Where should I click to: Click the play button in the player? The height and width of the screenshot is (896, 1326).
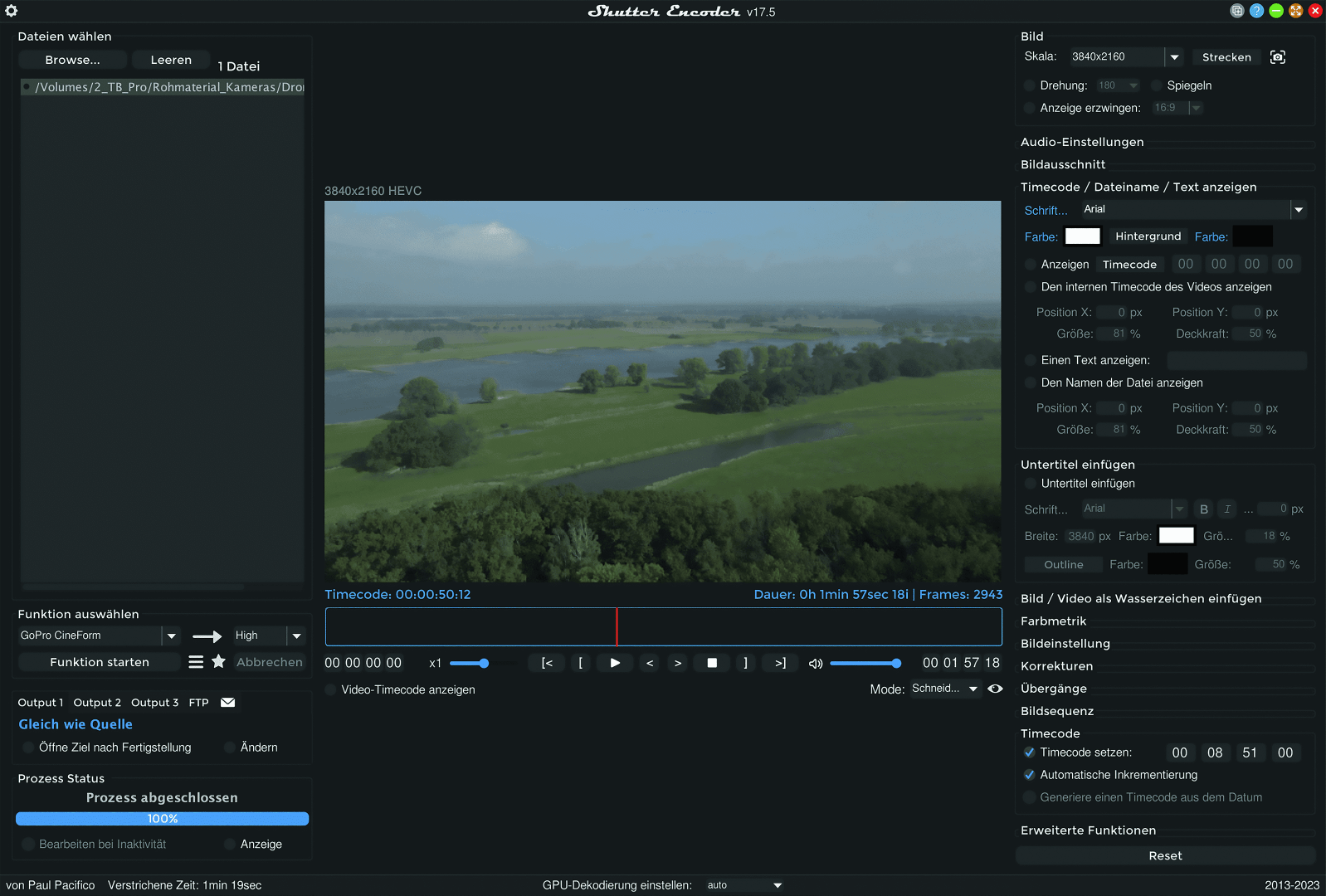point(615,663)
